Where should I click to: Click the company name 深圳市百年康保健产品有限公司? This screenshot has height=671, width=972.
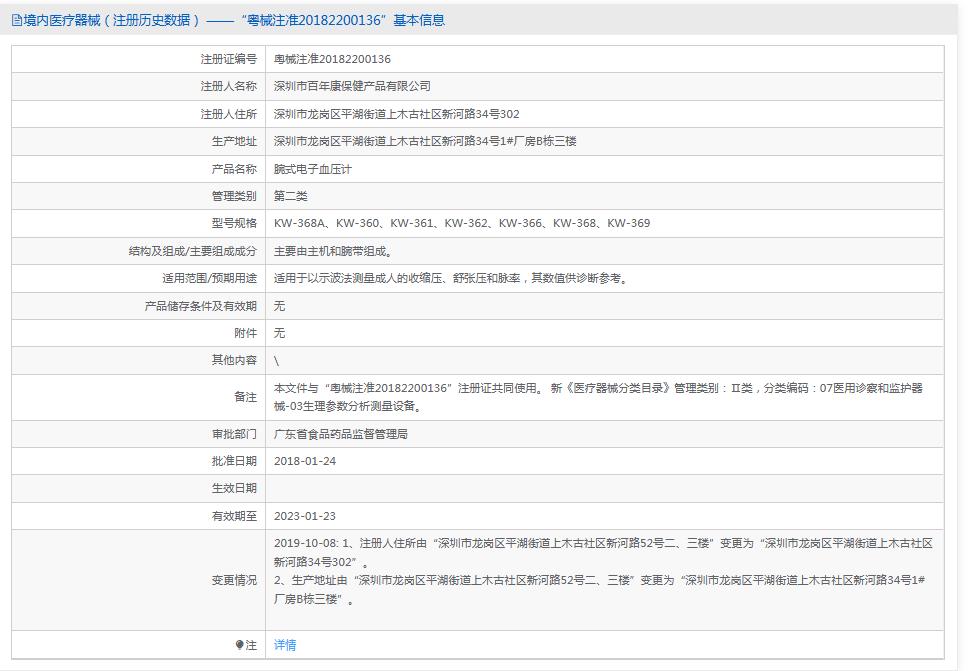[356, 86]
